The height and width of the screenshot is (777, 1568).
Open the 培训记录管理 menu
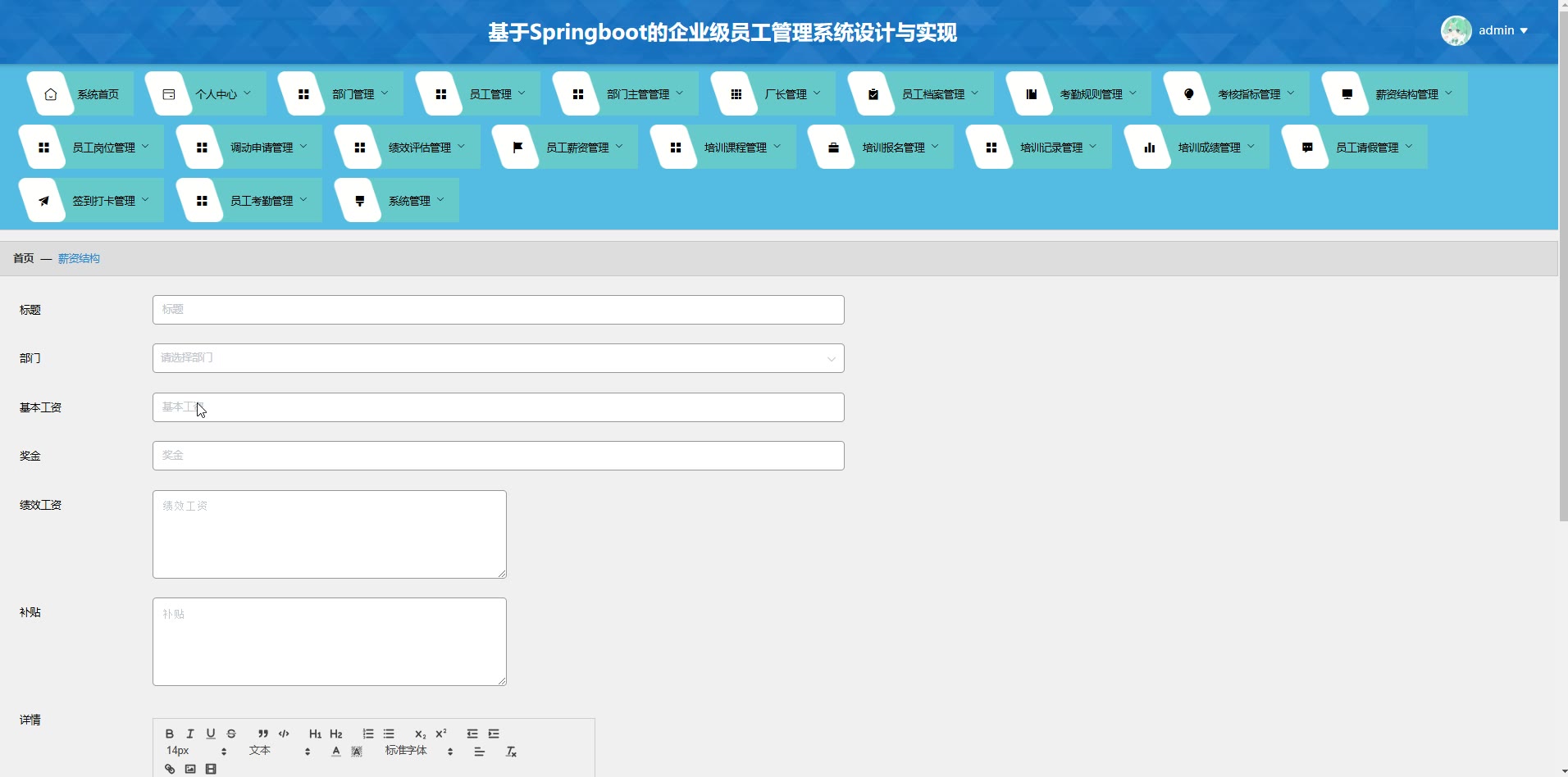tap(1038, 148)
